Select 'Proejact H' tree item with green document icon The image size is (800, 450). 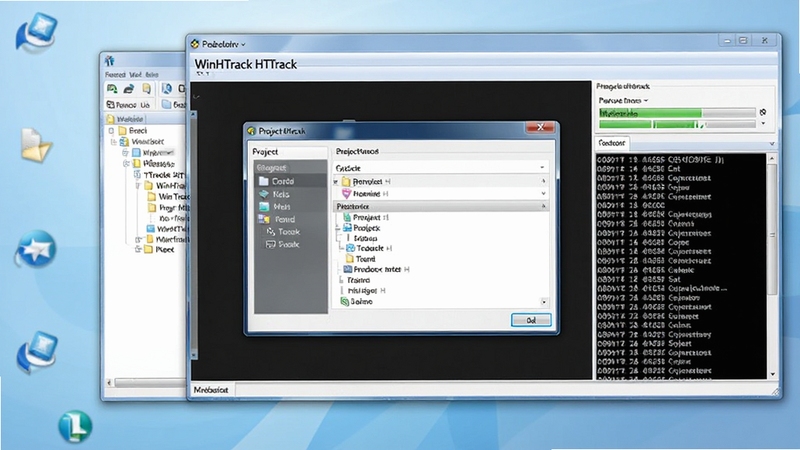(366, 217)
